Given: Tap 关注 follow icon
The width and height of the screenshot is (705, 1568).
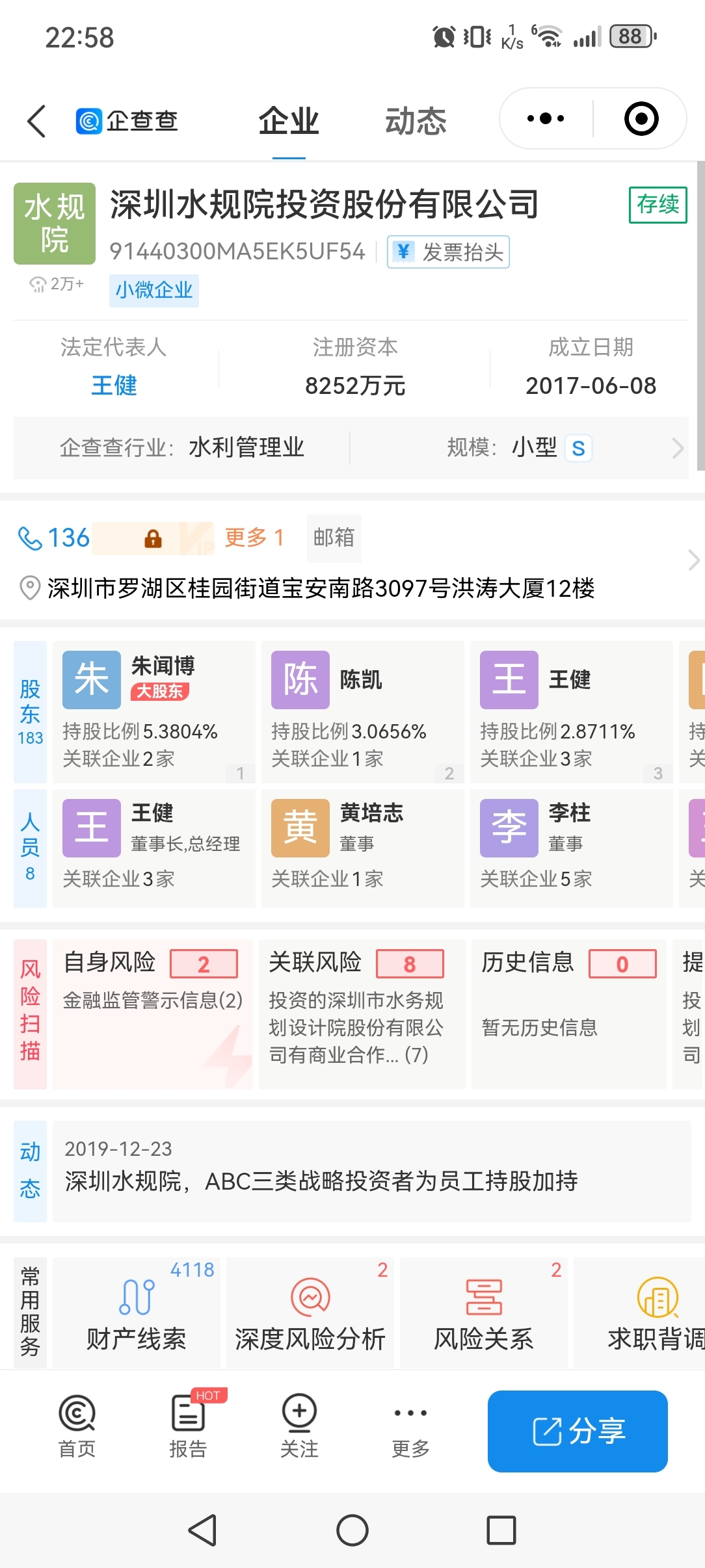Looking at the screenshot, I should (299, 1413).
